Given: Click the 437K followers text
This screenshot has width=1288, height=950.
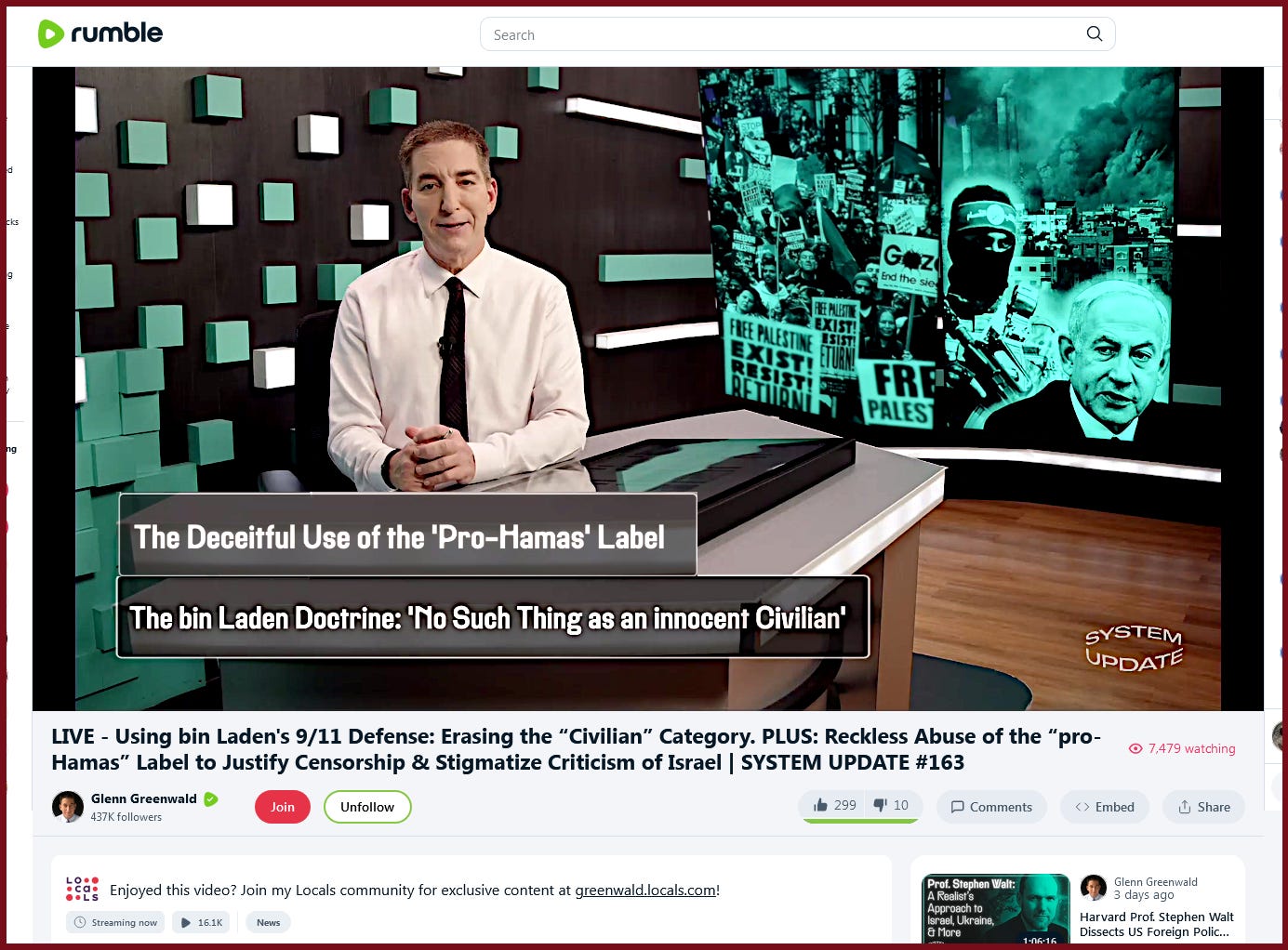Looking at the screenshot, I should click(126, 817).
